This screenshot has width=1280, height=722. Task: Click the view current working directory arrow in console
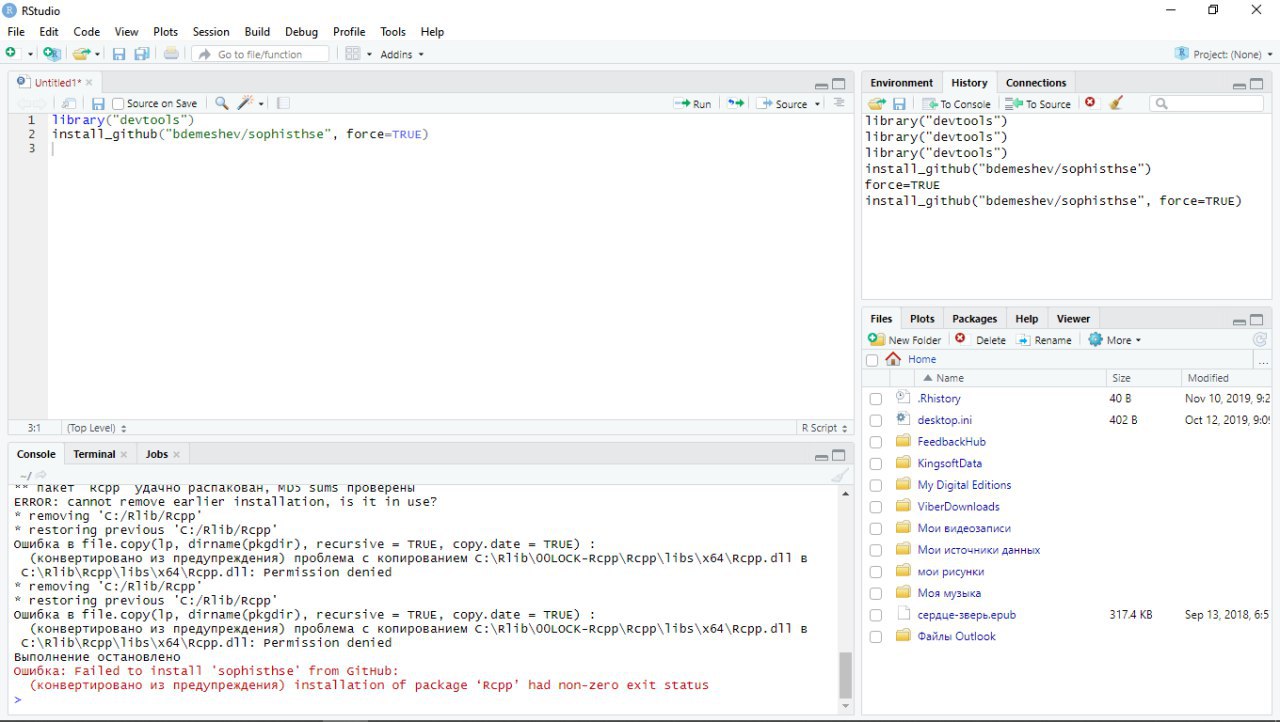pos(41,476)
